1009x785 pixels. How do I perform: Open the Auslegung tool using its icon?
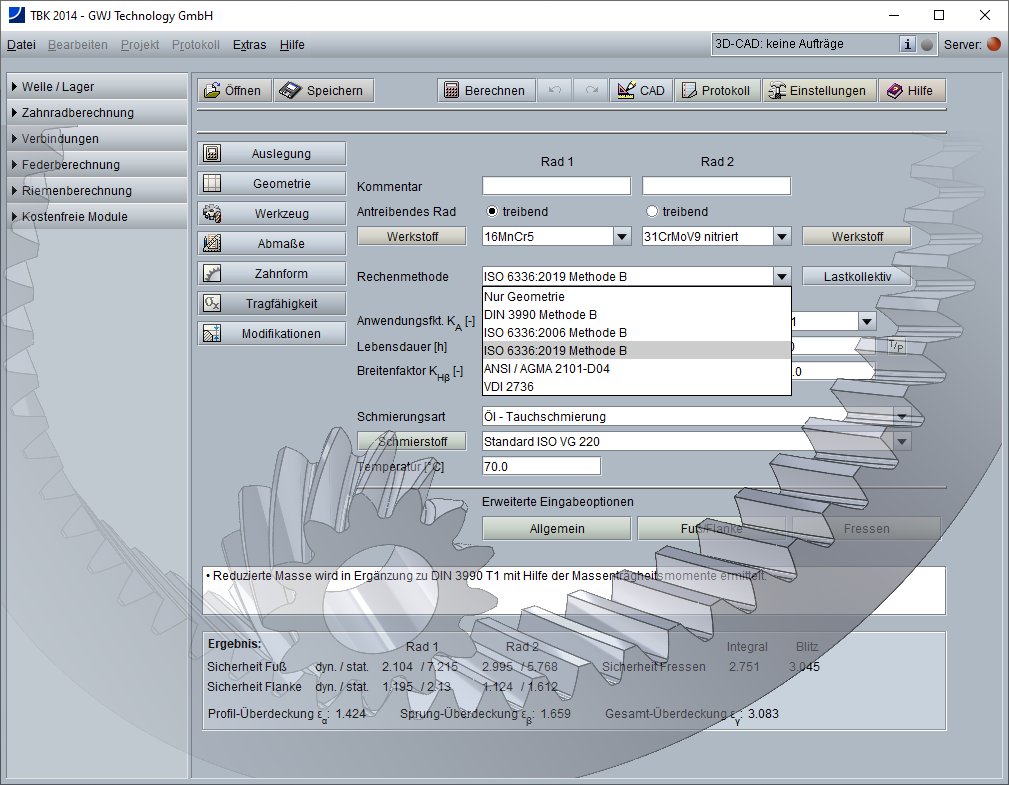pyautogui.click(x=210, y=153)
